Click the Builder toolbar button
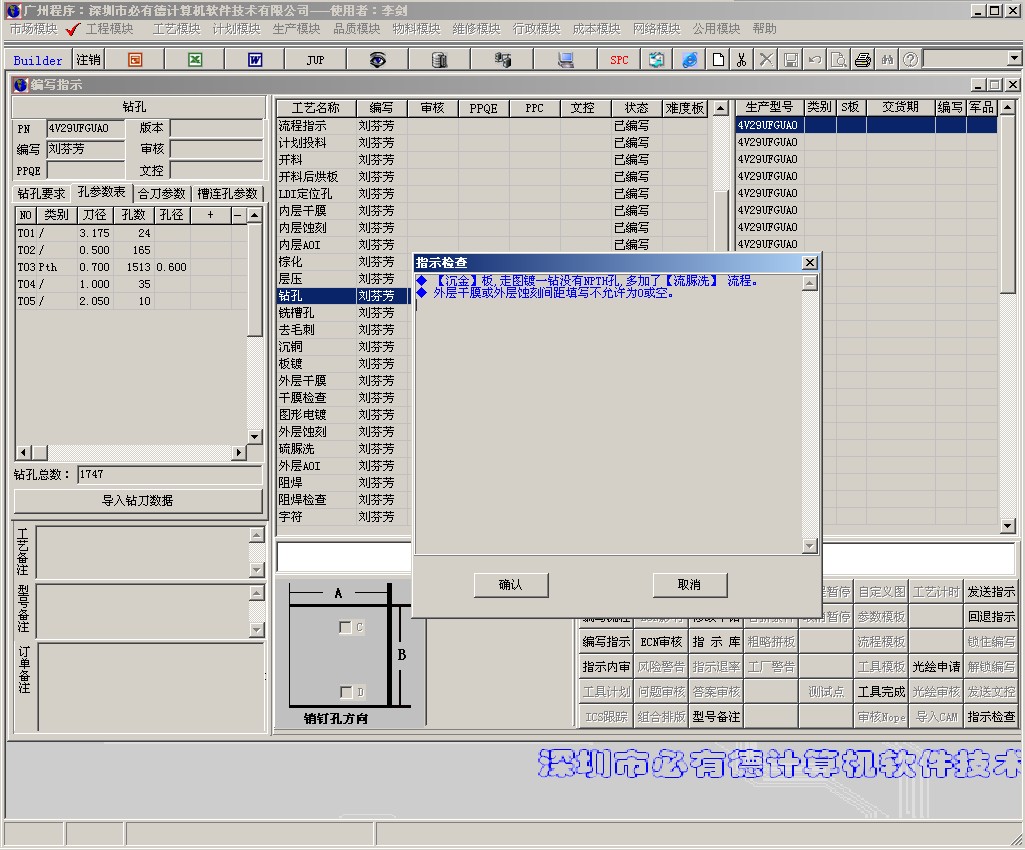 click(x=37, y=60)
